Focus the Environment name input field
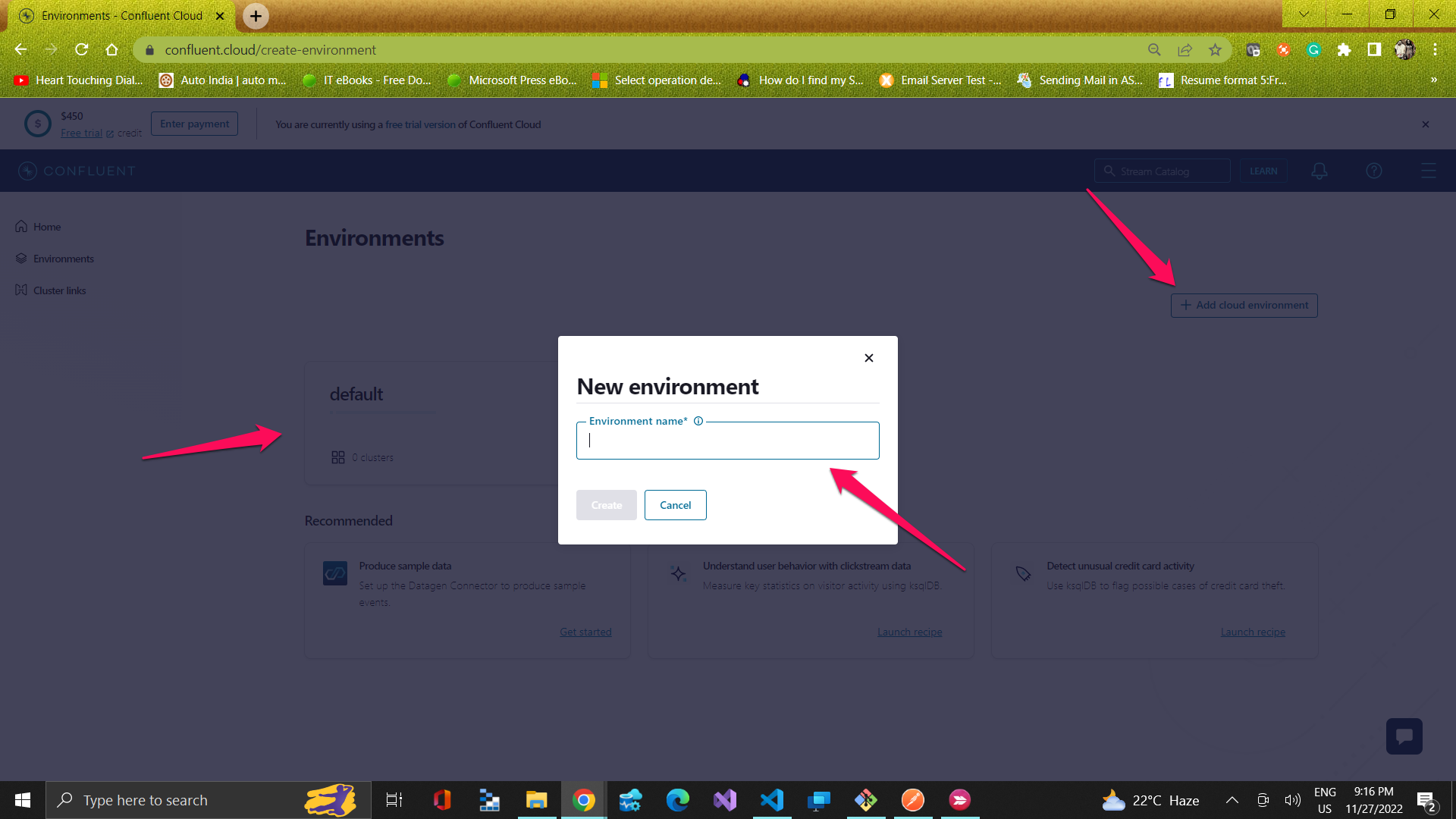This screenshot has width=1456, height=819. [727, 440]
